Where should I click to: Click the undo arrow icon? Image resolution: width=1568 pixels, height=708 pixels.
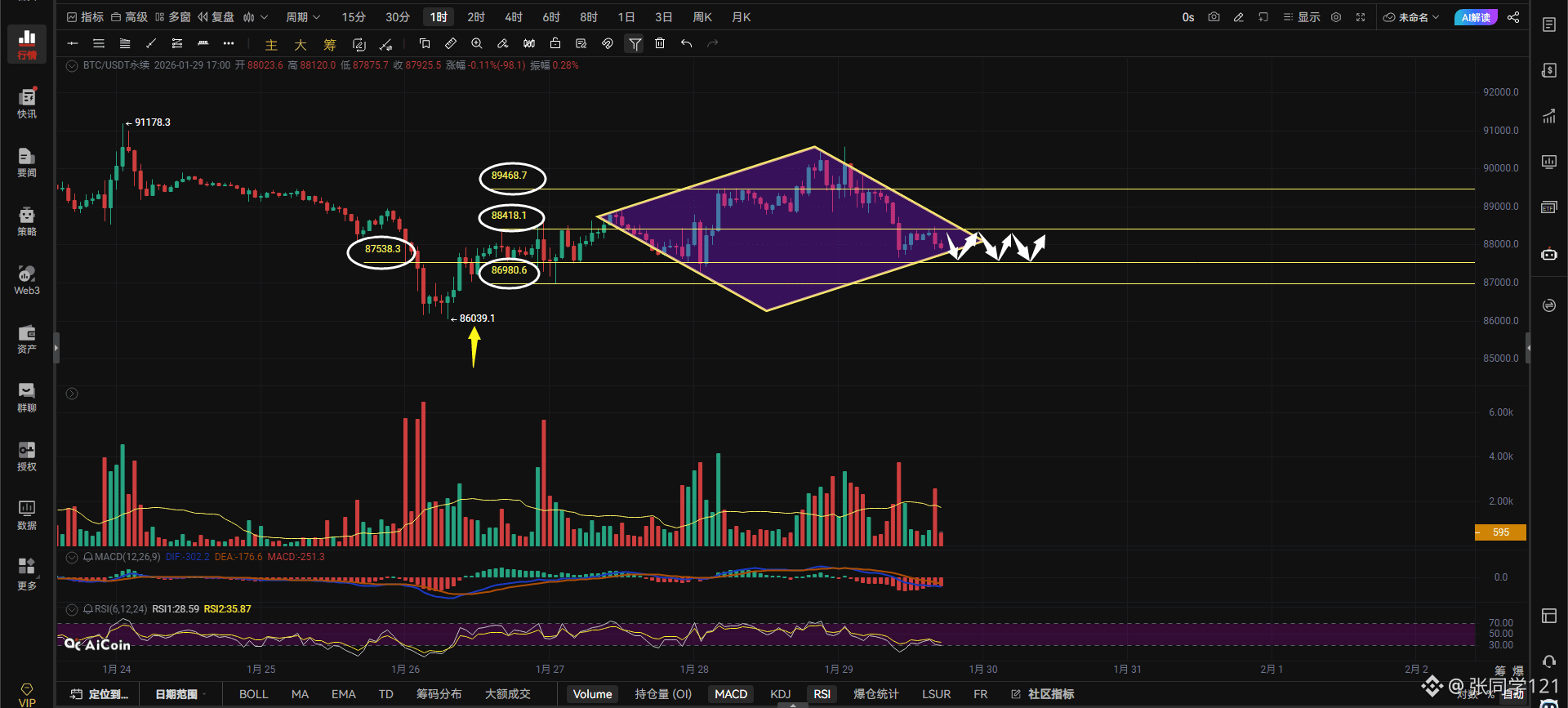tap(686, 43)
